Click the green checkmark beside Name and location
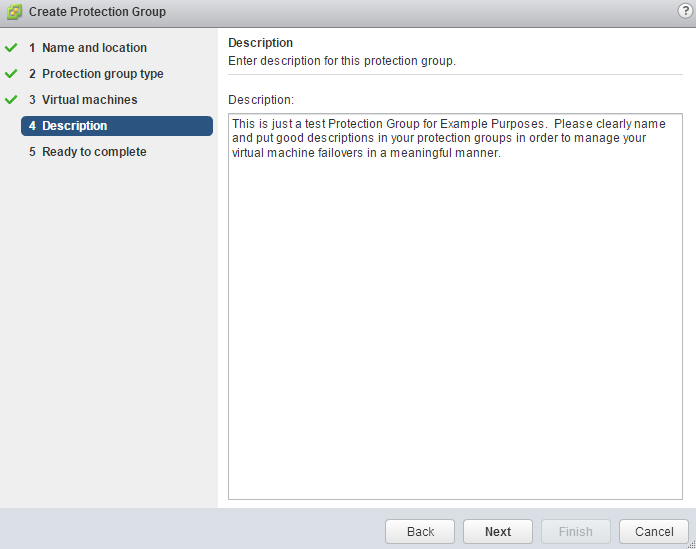 (x=12, y=48)
